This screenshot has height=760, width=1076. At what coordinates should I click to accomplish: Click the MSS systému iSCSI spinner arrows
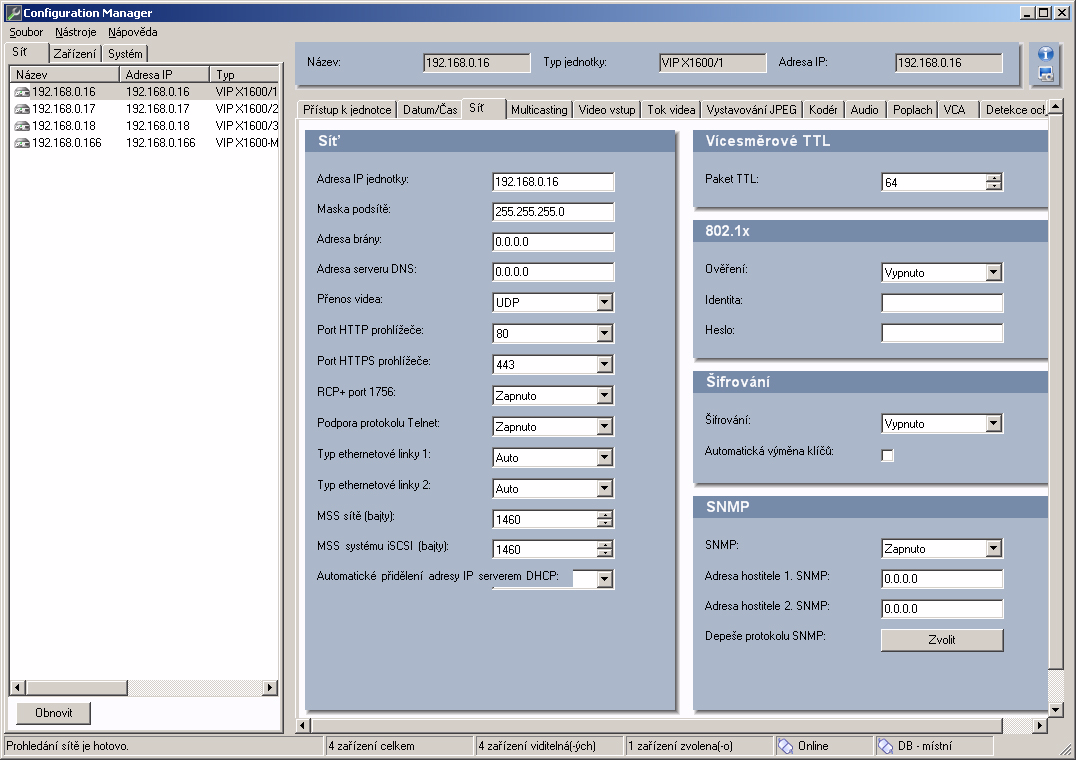pos(604,549)
